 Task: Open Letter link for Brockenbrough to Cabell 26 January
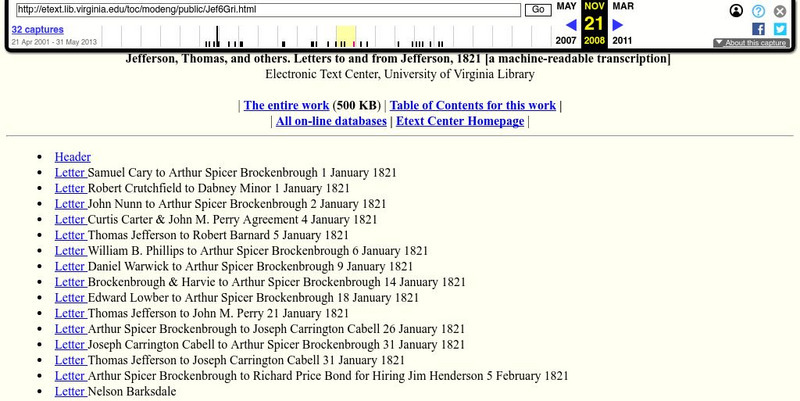coord(71,329)
